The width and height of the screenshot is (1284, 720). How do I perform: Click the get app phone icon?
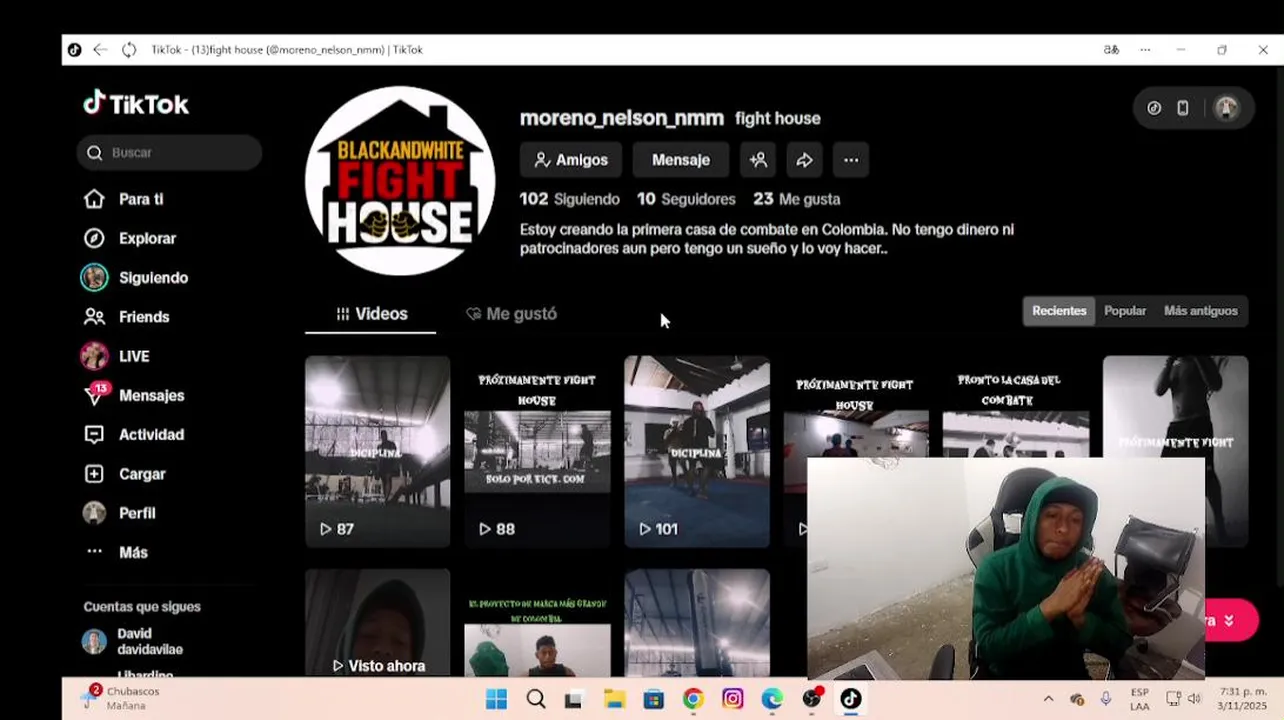tap(1183, 108)
